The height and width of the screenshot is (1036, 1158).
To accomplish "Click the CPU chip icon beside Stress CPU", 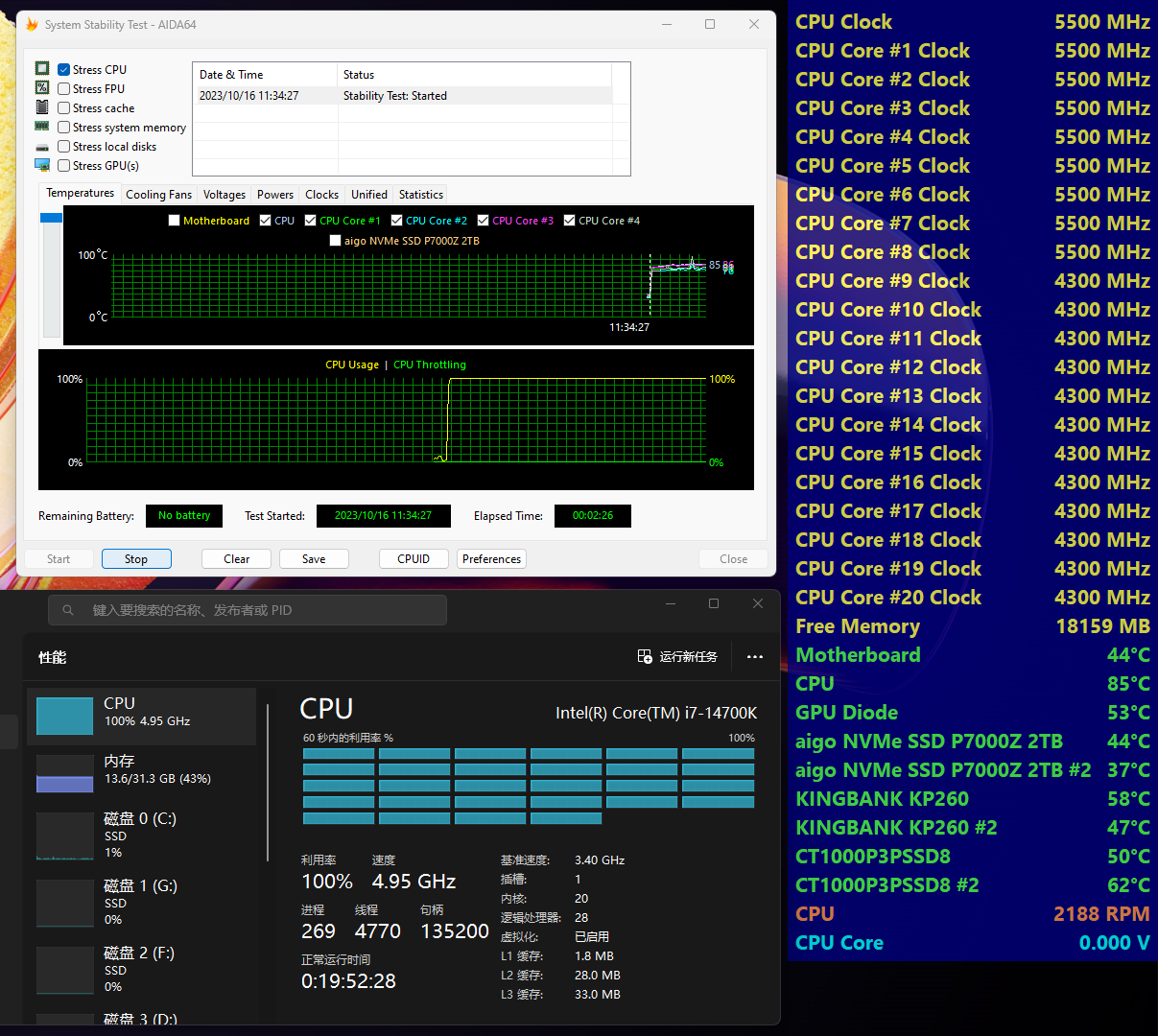I will pyautogui.click(x=42, y=68).
